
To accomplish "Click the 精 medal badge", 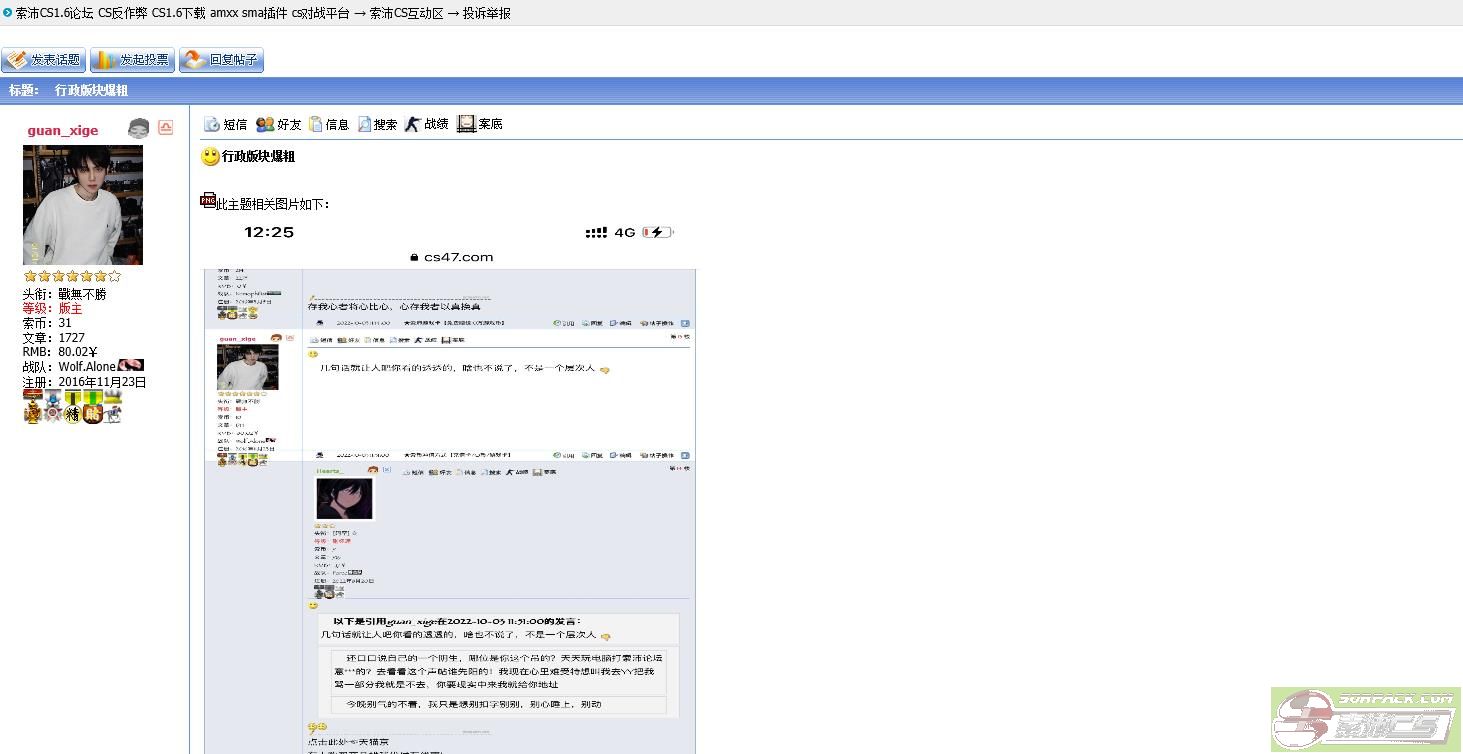I will click(72, 406).
